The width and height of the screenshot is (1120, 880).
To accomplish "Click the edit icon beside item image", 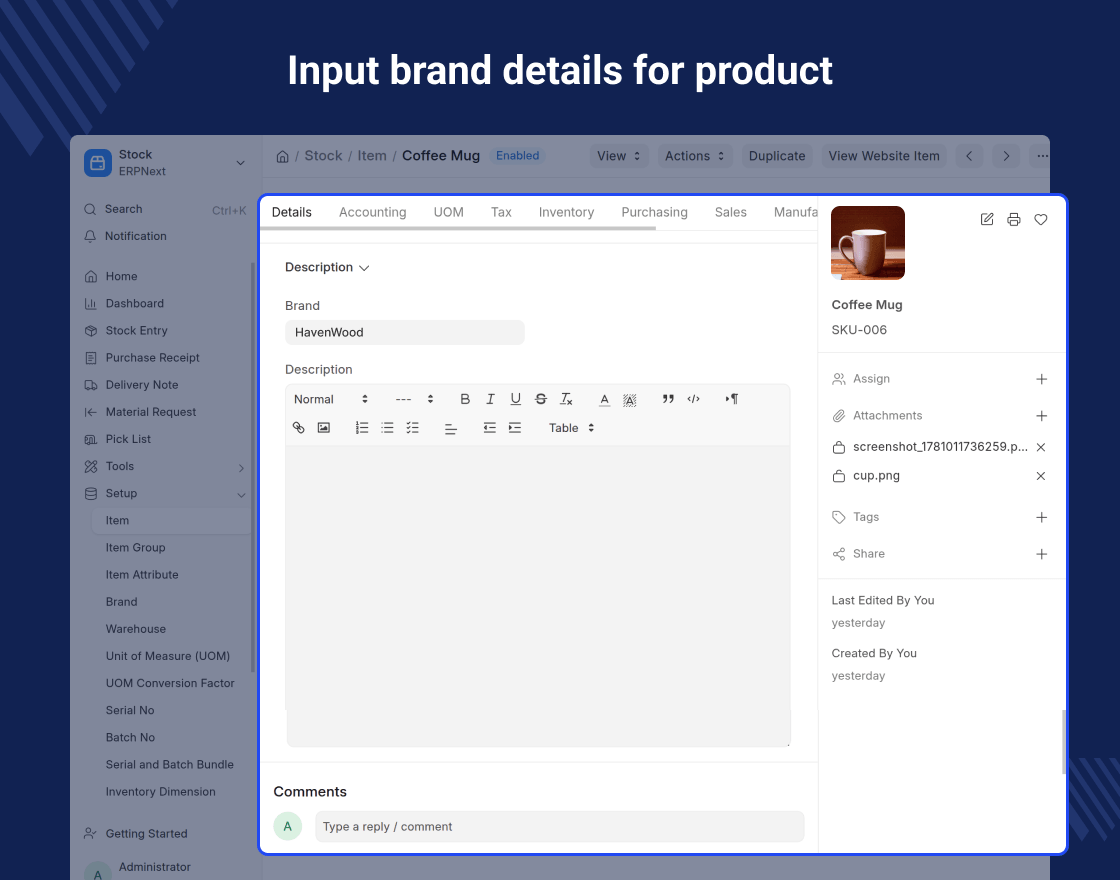I will pyautogui.click(x=986, y=219).
